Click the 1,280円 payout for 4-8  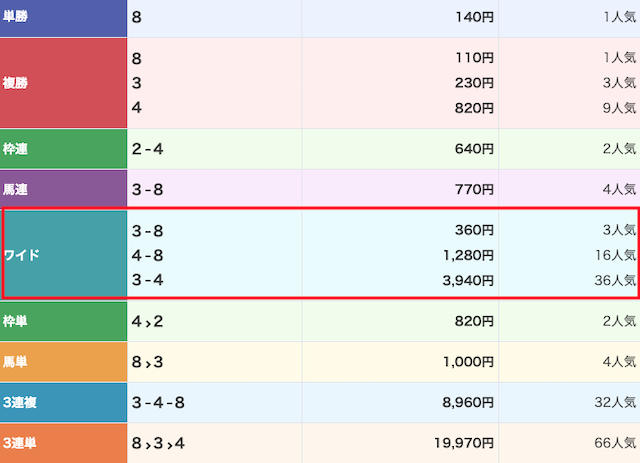click(466, 255)
